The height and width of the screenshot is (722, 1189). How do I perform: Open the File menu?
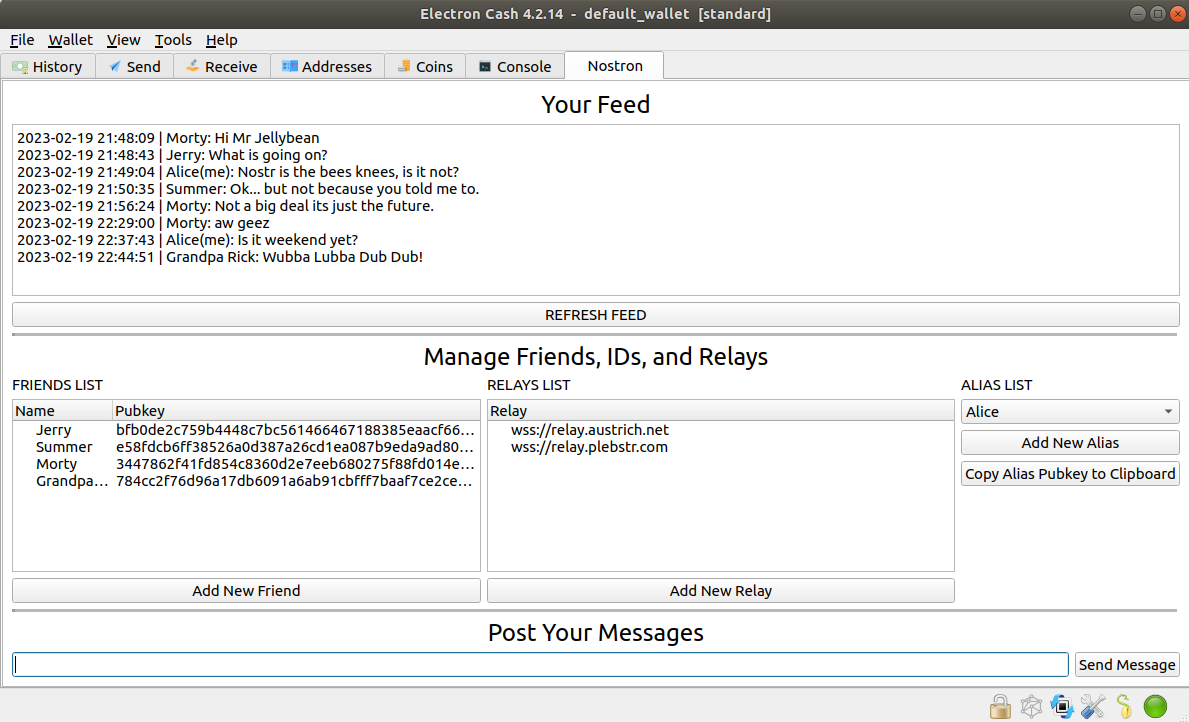(x=22, y=40)
